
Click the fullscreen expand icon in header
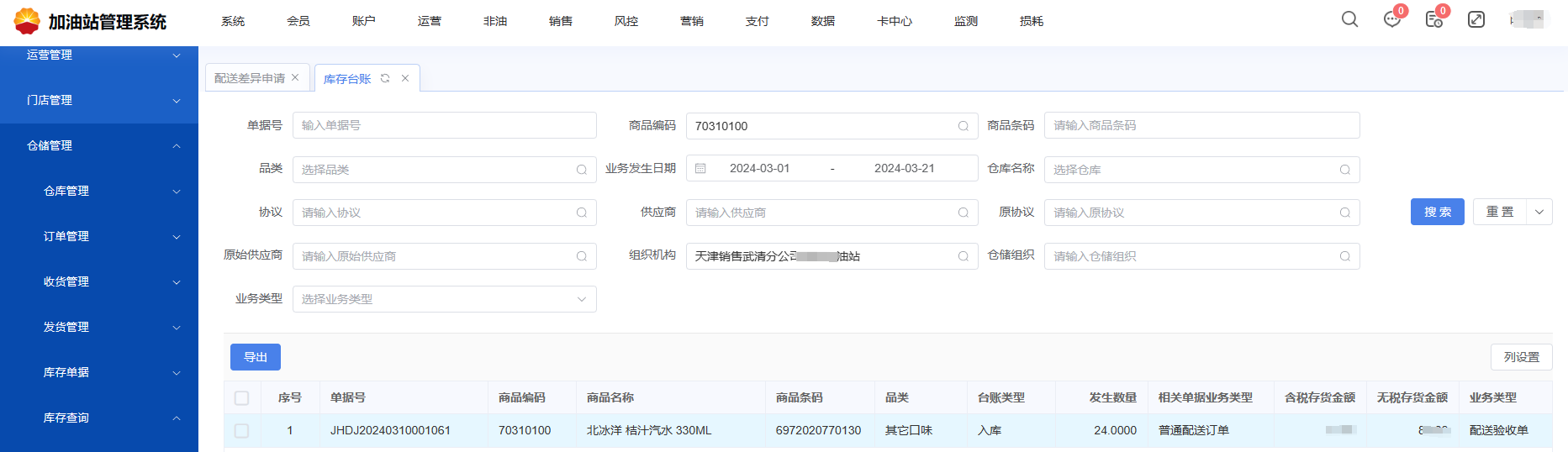(x=1476, y=19)
